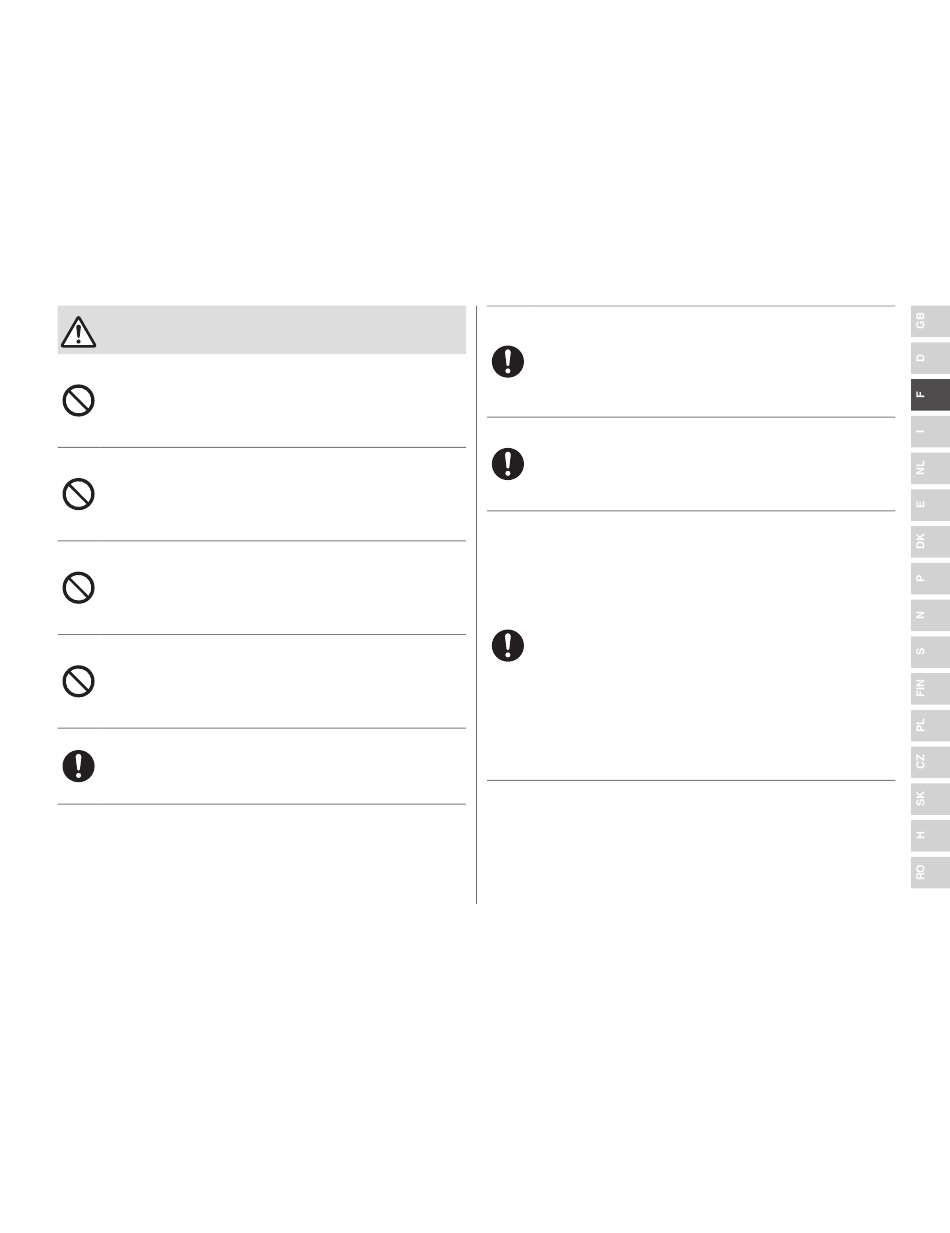Click the top exclamation icon in the right column

[508, 362]
